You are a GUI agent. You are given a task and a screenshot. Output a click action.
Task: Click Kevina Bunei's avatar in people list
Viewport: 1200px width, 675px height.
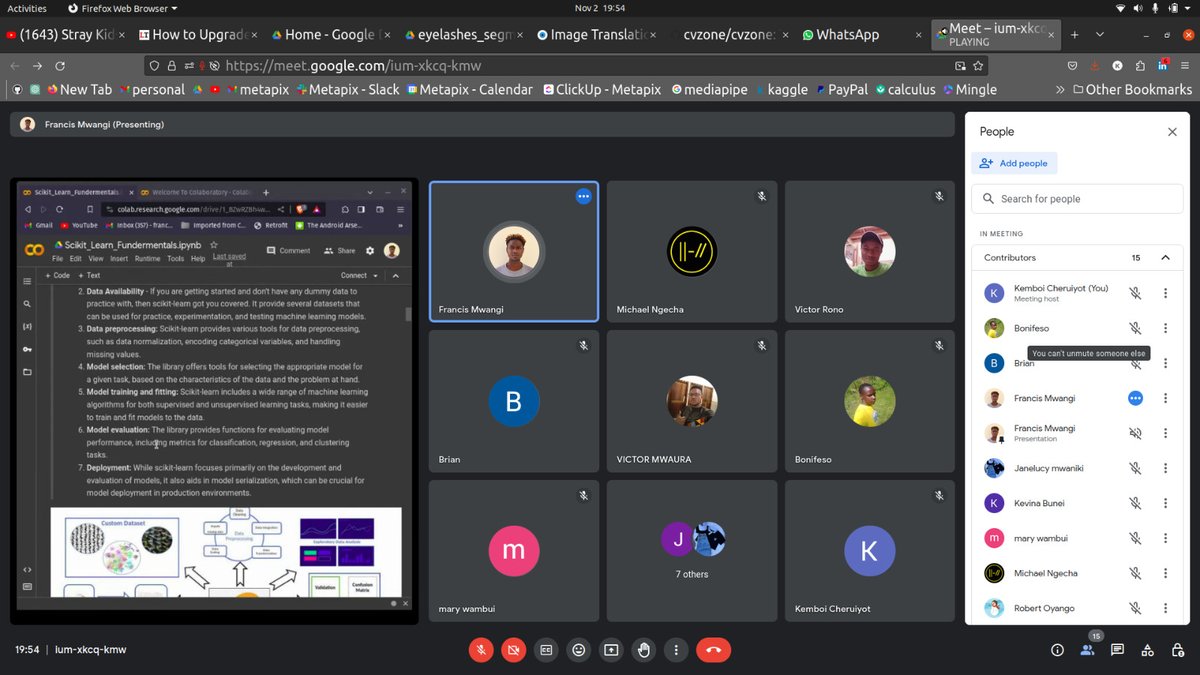coord(994,503)
